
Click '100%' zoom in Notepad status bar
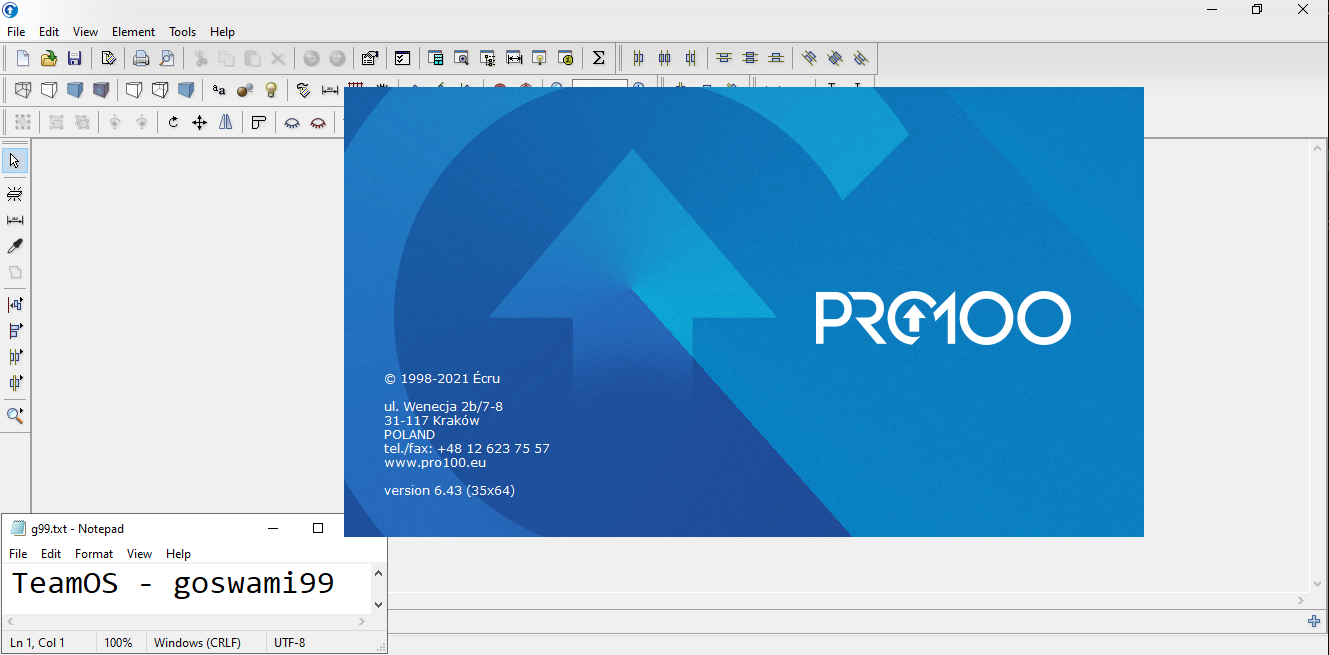click(x=118, y=643)
